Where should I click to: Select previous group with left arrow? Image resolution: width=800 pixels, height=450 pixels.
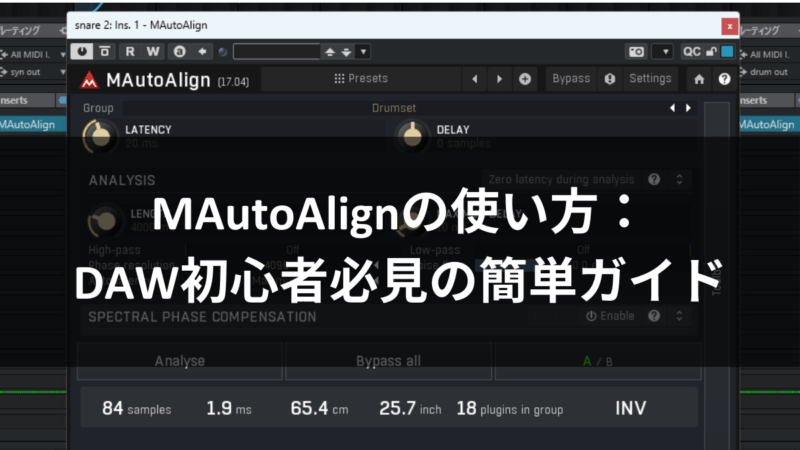click(x=672, y=108)
